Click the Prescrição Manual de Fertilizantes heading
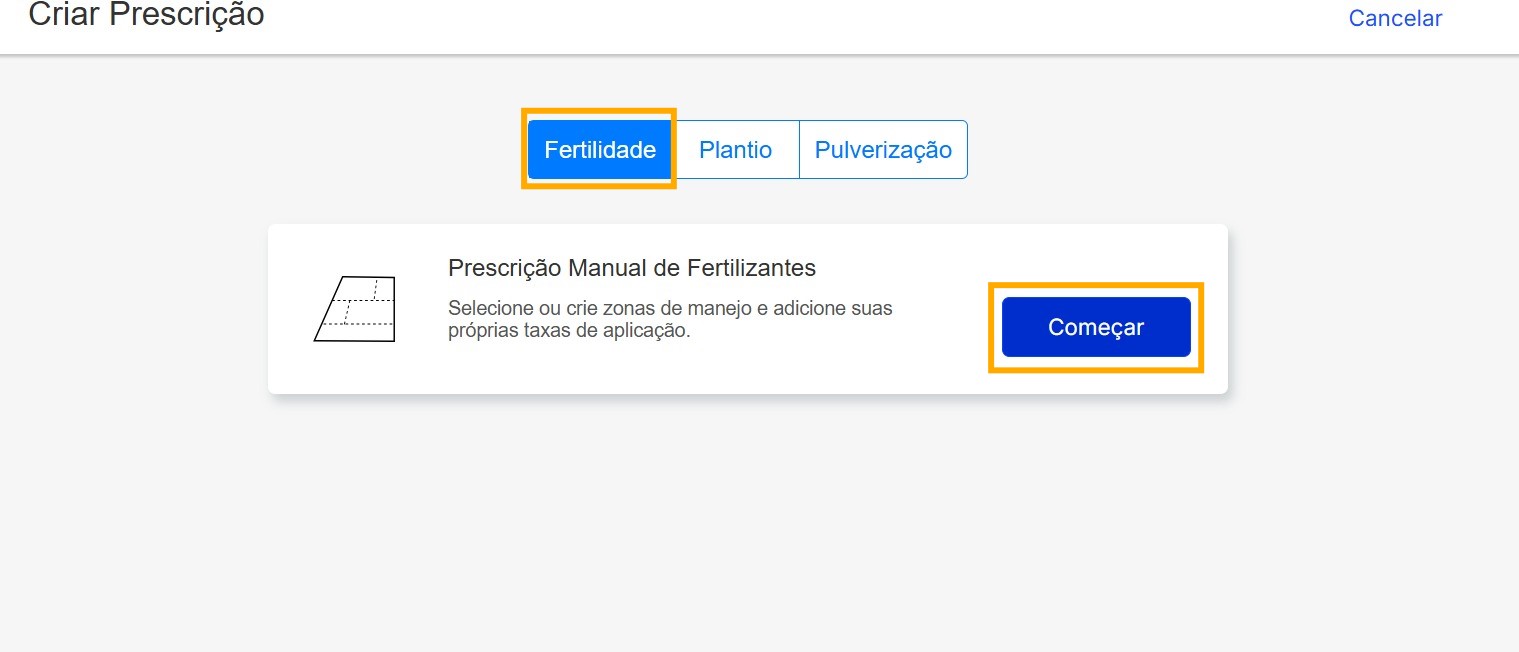Screen dimensions: 1519x652 631,268
